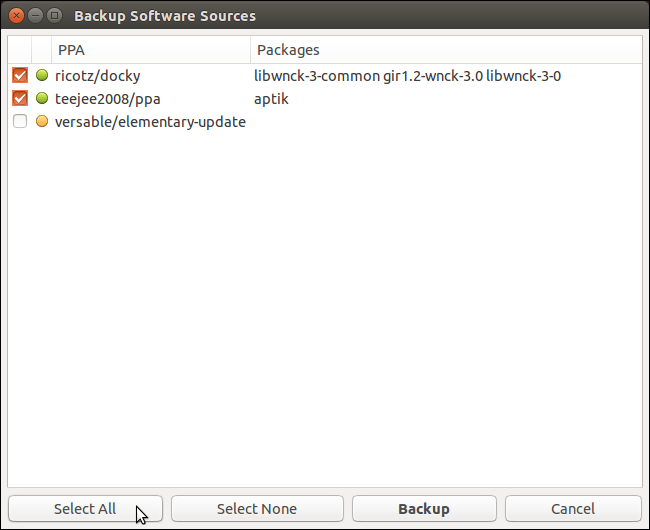The height and width of the screenshot is (530, 650).
Task: Minimize the Backup Software Sources window
Action: tap(35, 15)
